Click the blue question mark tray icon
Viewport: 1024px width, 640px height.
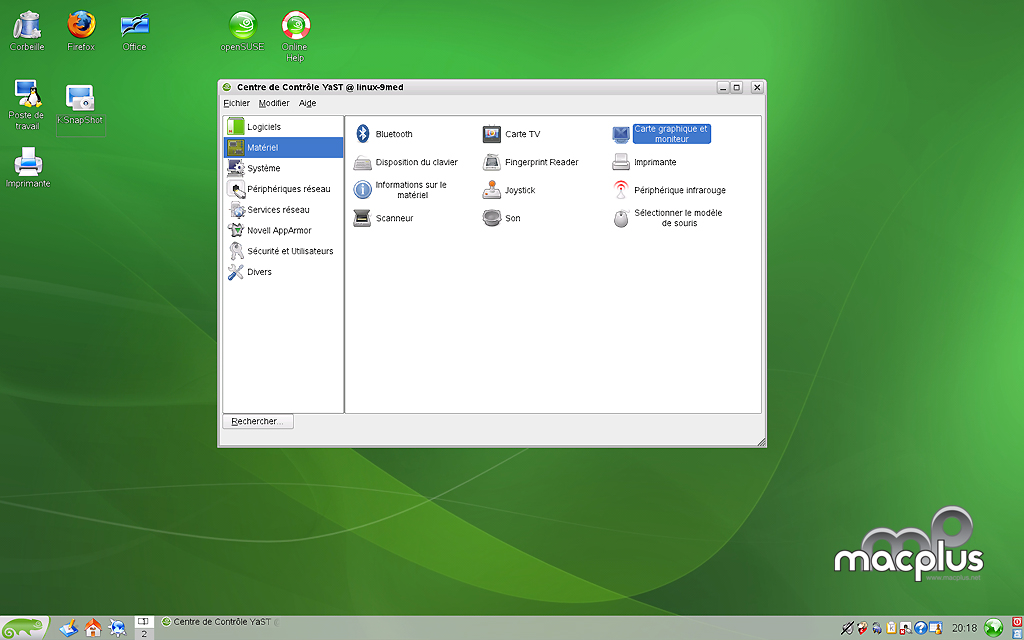point(921,628)
